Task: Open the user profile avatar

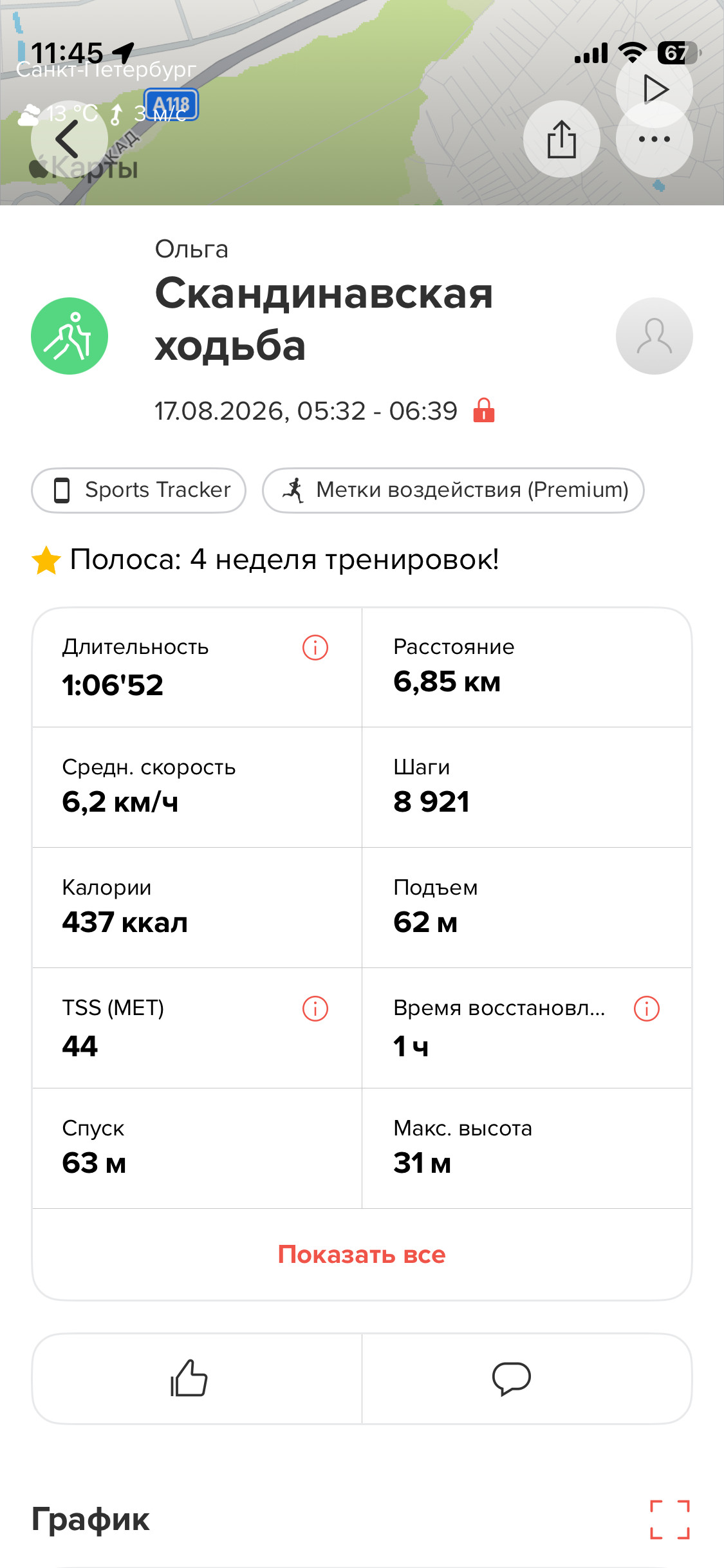Action: (654, 336)
